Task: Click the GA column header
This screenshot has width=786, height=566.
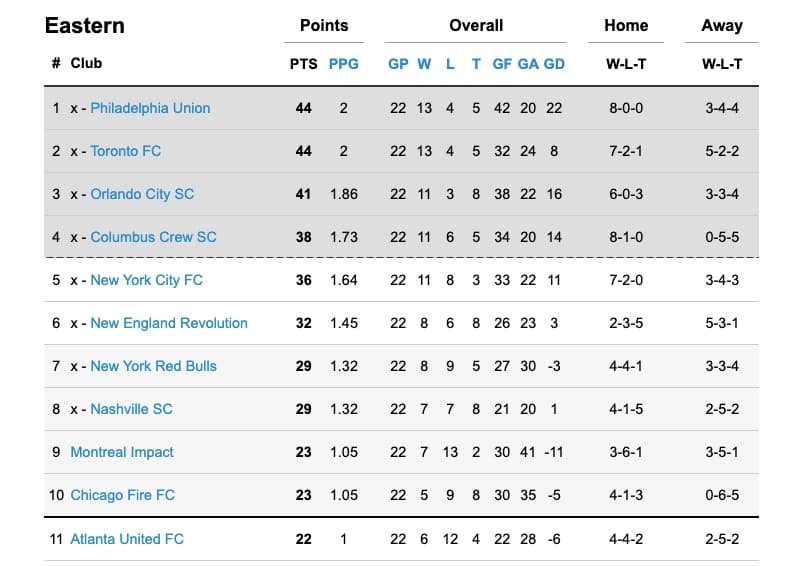Action: click(x=528, y=63)
